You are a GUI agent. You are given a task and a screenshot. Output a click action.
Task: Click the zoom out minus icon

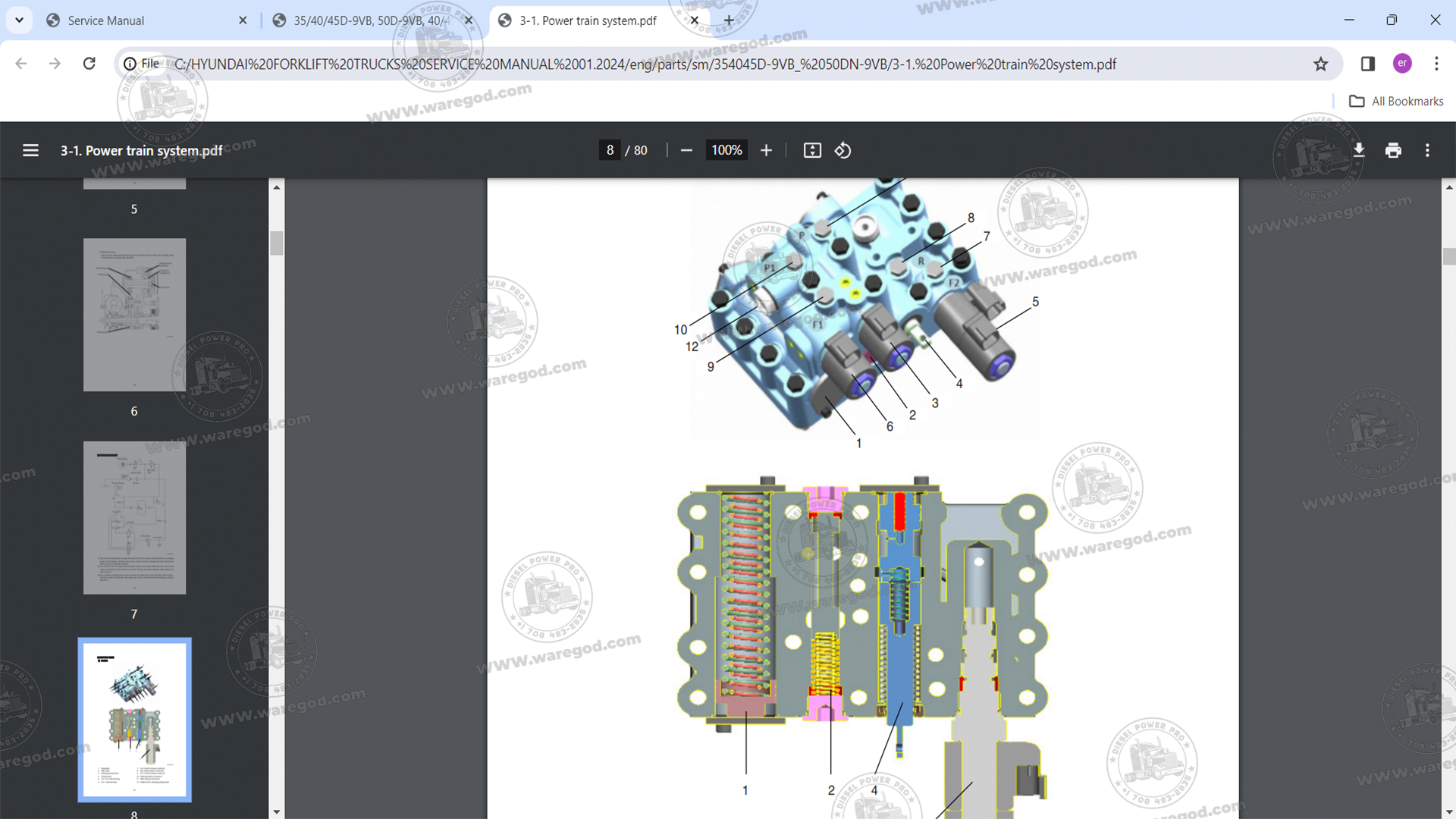[686, 150]
